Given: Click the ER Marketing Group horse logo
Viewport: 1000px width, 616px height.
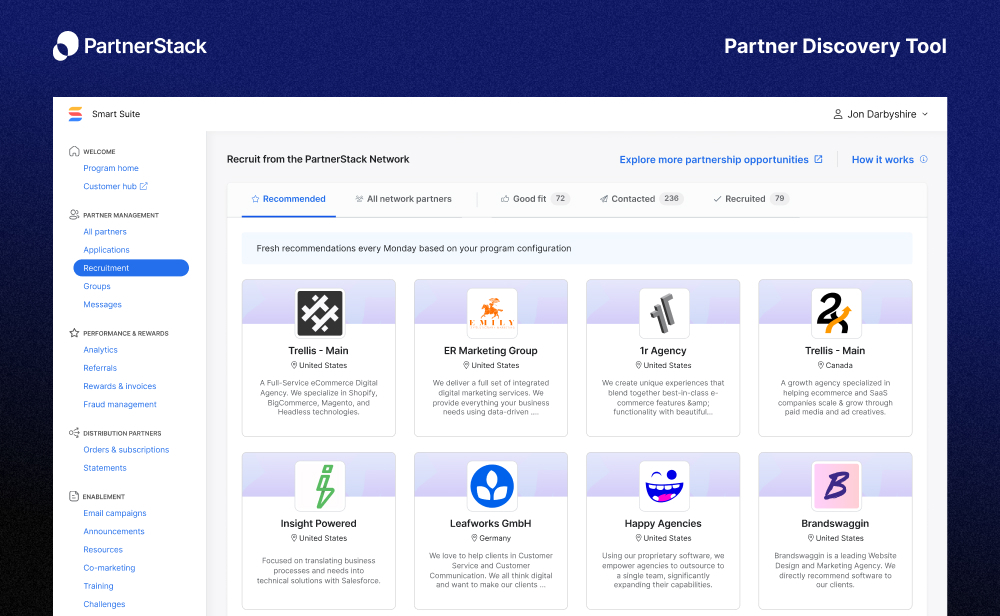Looking at the screenshot, I should click(490, 313).
